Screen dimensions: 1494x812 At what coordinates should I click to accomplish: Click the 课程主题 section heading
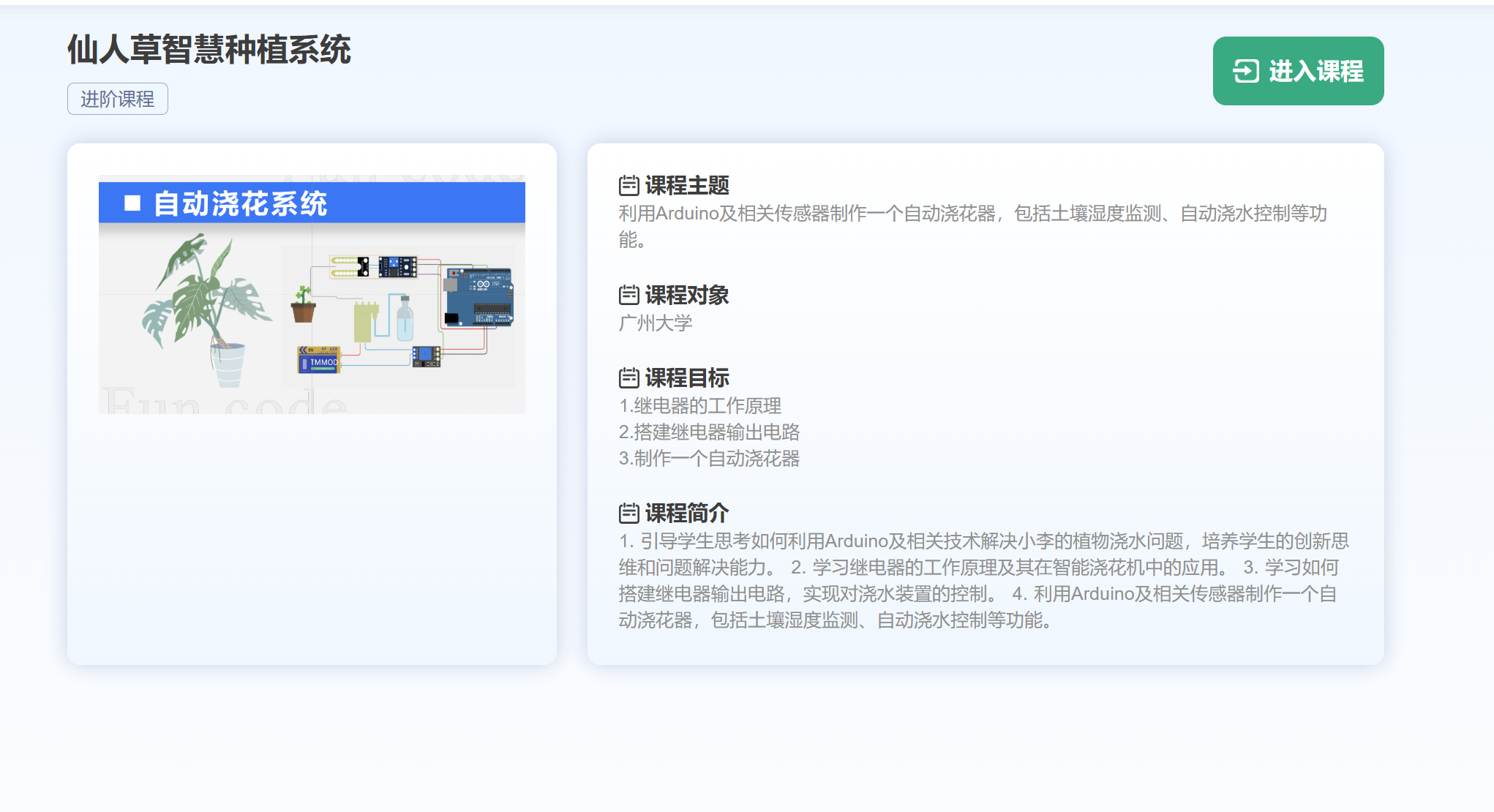point(686,186)
